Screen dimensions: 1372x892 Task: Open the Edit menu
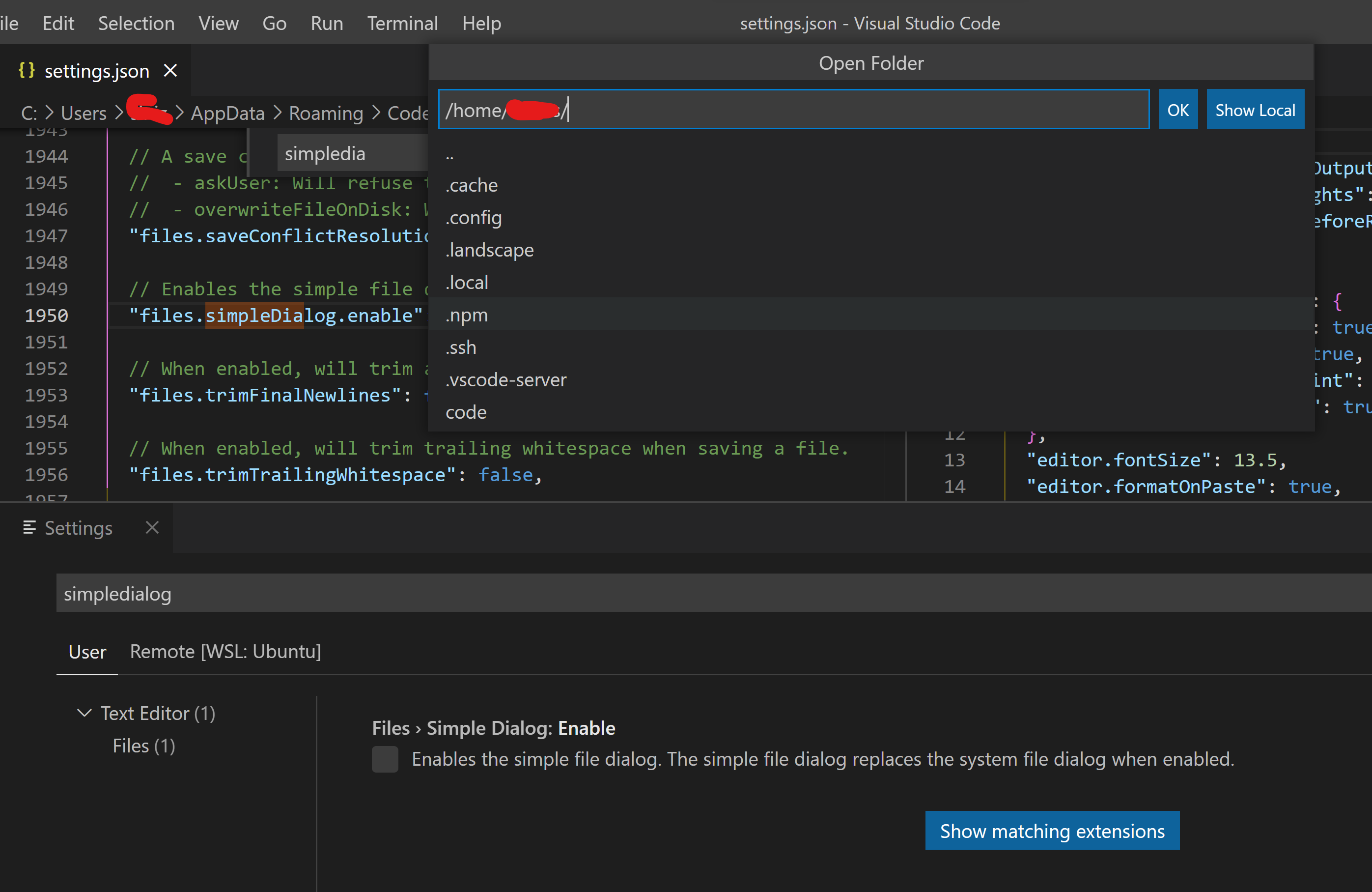58,23
